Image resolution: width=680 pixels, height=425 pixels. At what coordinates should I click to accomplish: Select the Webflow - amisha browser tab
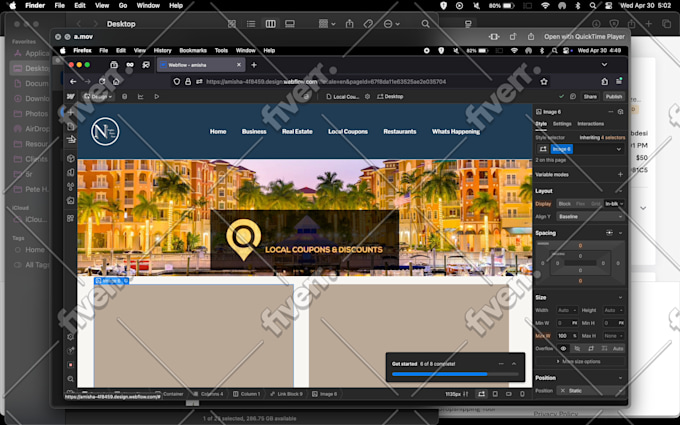[201, 65]
